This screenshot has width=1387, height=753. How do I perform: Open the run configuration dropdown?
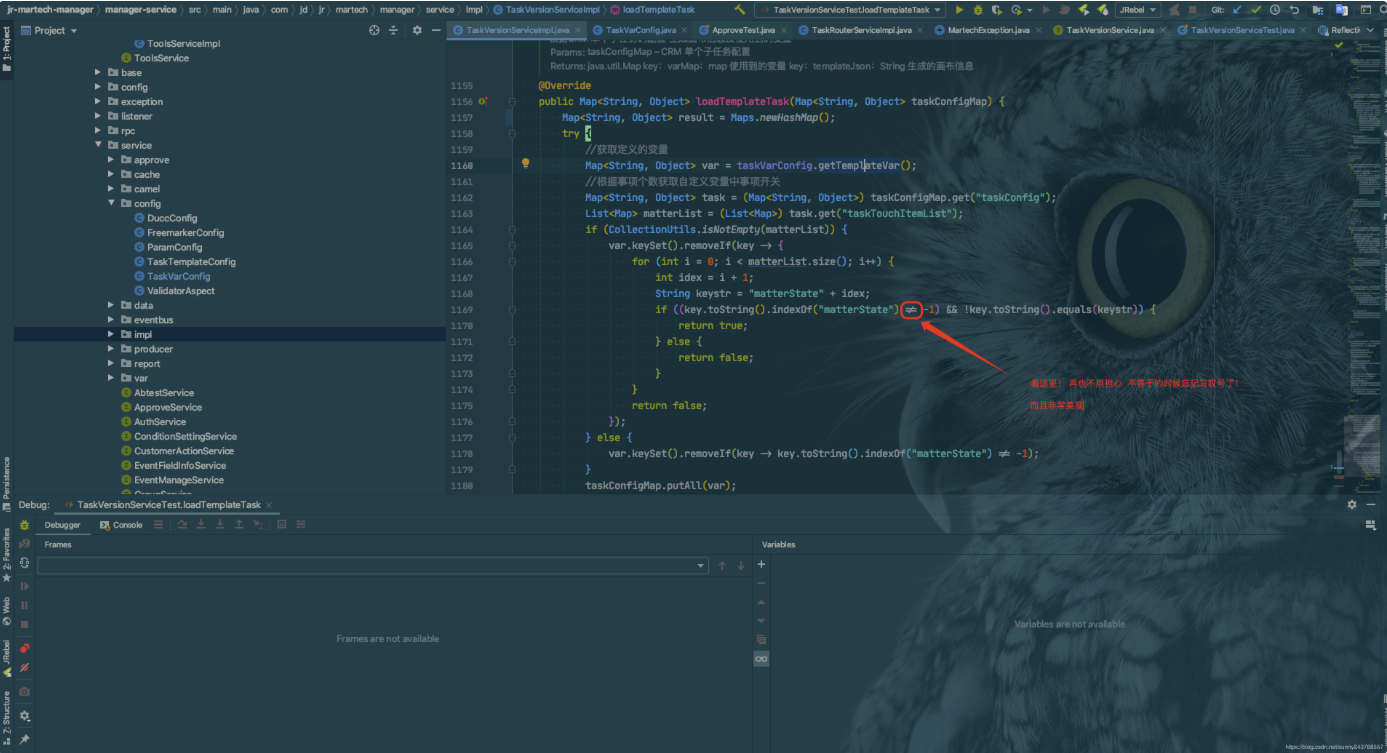pos(848,10)
